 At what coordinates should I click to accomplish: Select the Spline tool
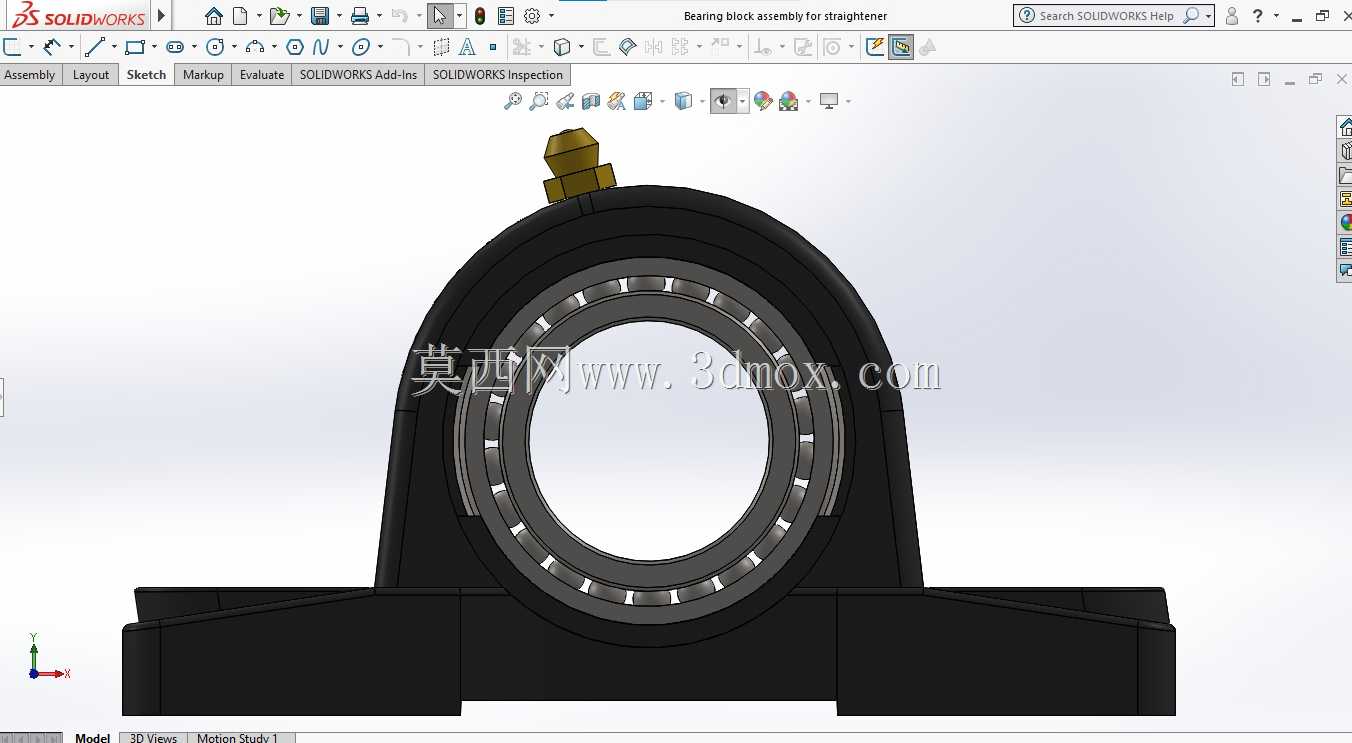pyautogui.click(x=321, y=47)
